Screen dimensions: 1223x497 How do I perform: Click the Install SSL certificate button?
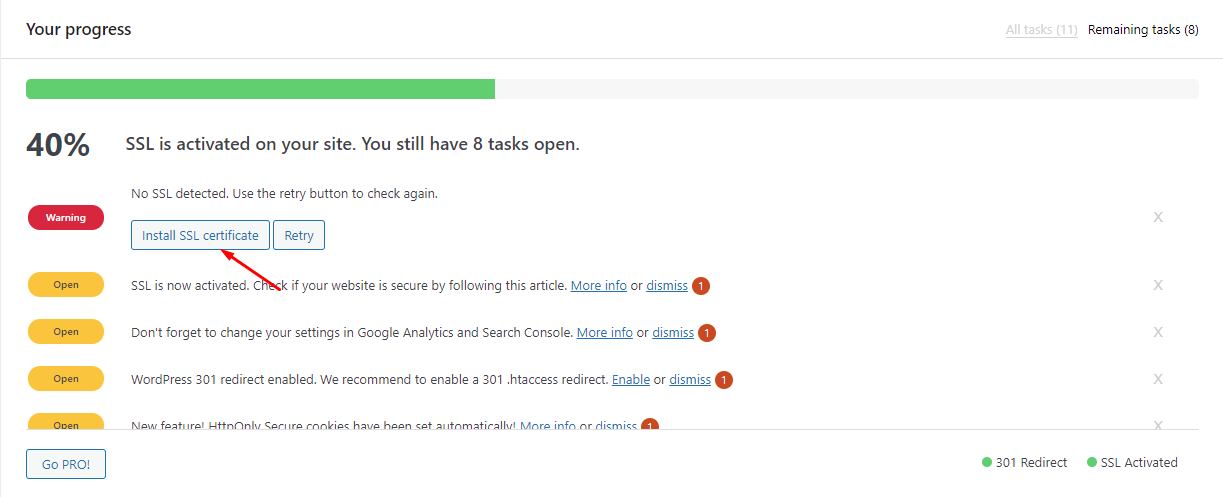pyautogui.click(x=200, y=236)
